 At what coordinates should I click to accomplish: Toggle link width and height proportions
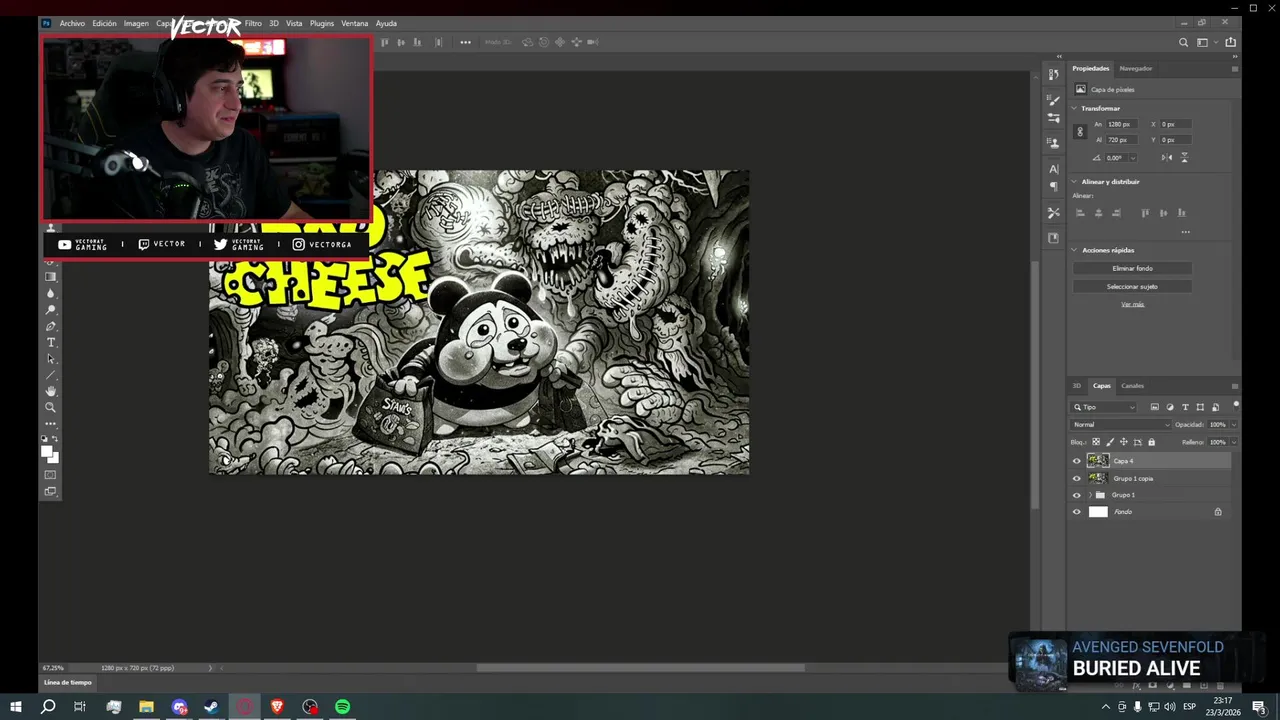1080,131
